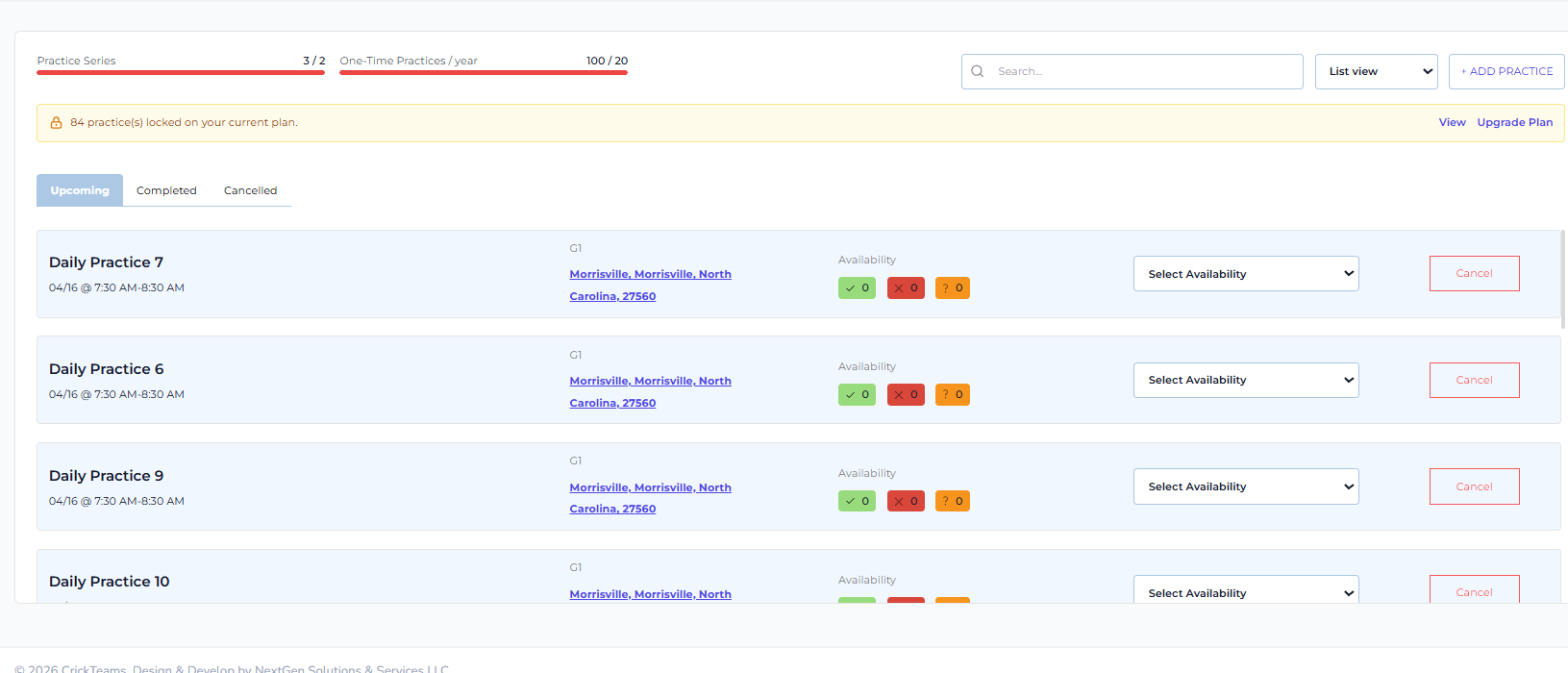Click the Daily Practice 10 title
The height and width of the screenshot is (673, 1568).
(x=109, y=582)
